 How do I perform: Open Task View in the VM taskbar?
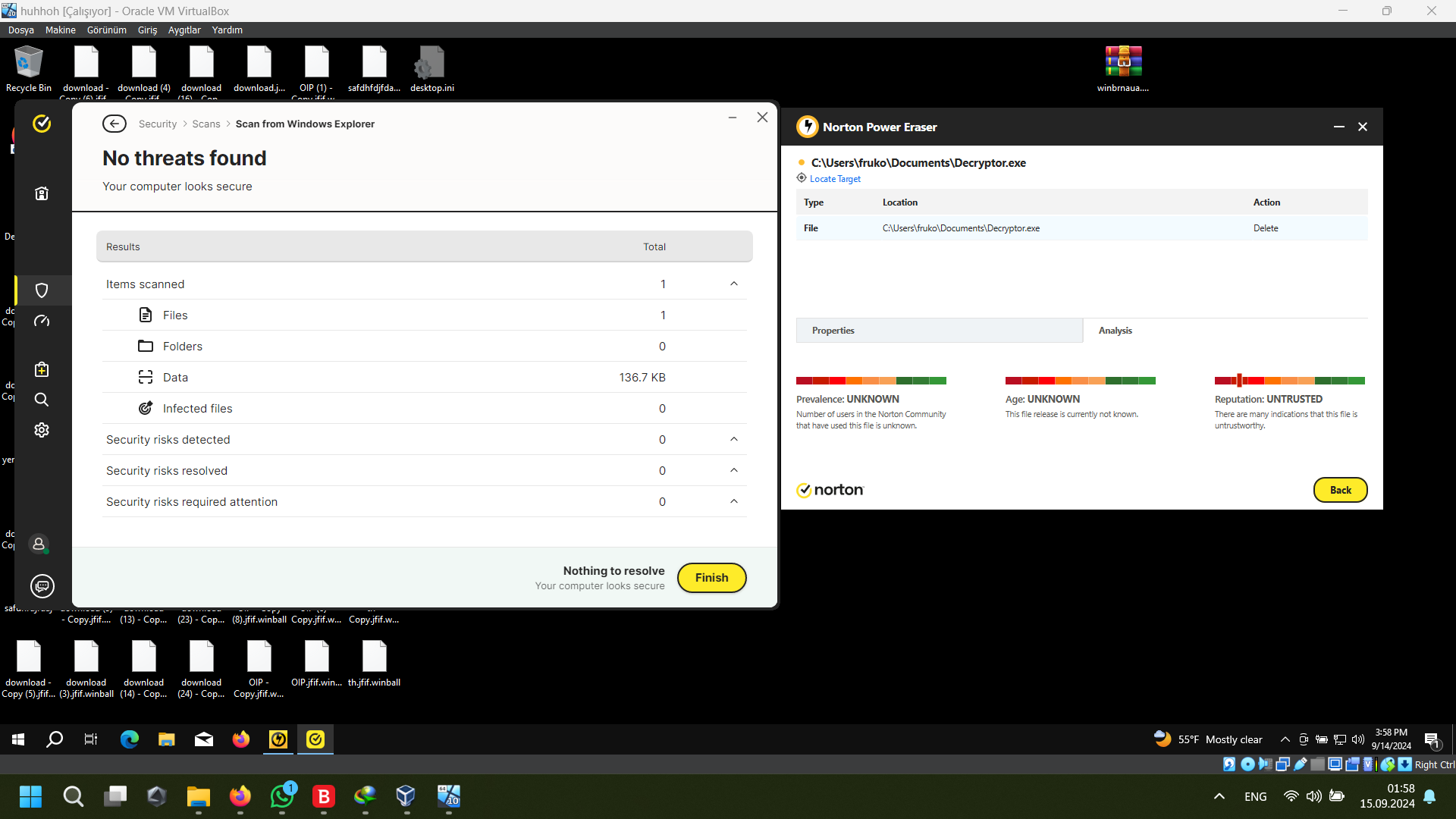coord(91,739)
